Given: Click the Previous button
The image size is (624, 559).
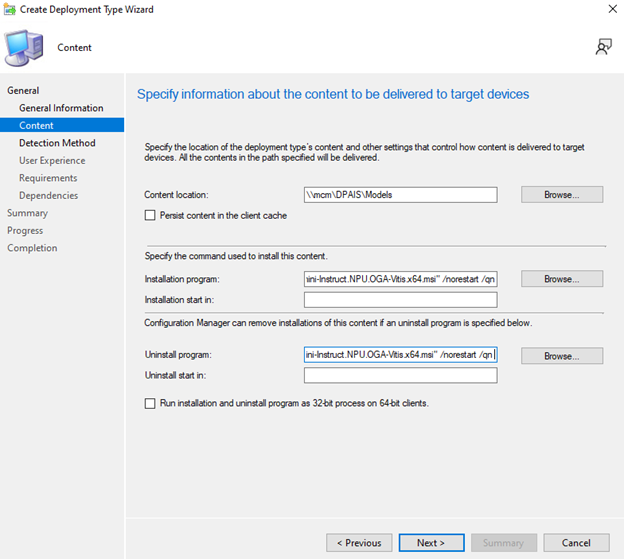Looking at the screenshot, I should pos(359,543).
